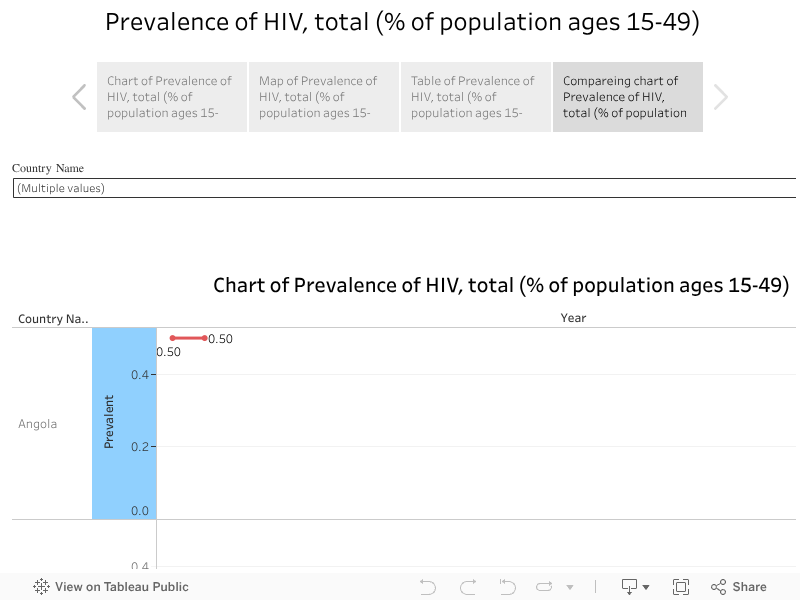Click the revert icon in toolbar
This screenshot has width=800, height=600.
pyautogui.click(x=507, y=587)
